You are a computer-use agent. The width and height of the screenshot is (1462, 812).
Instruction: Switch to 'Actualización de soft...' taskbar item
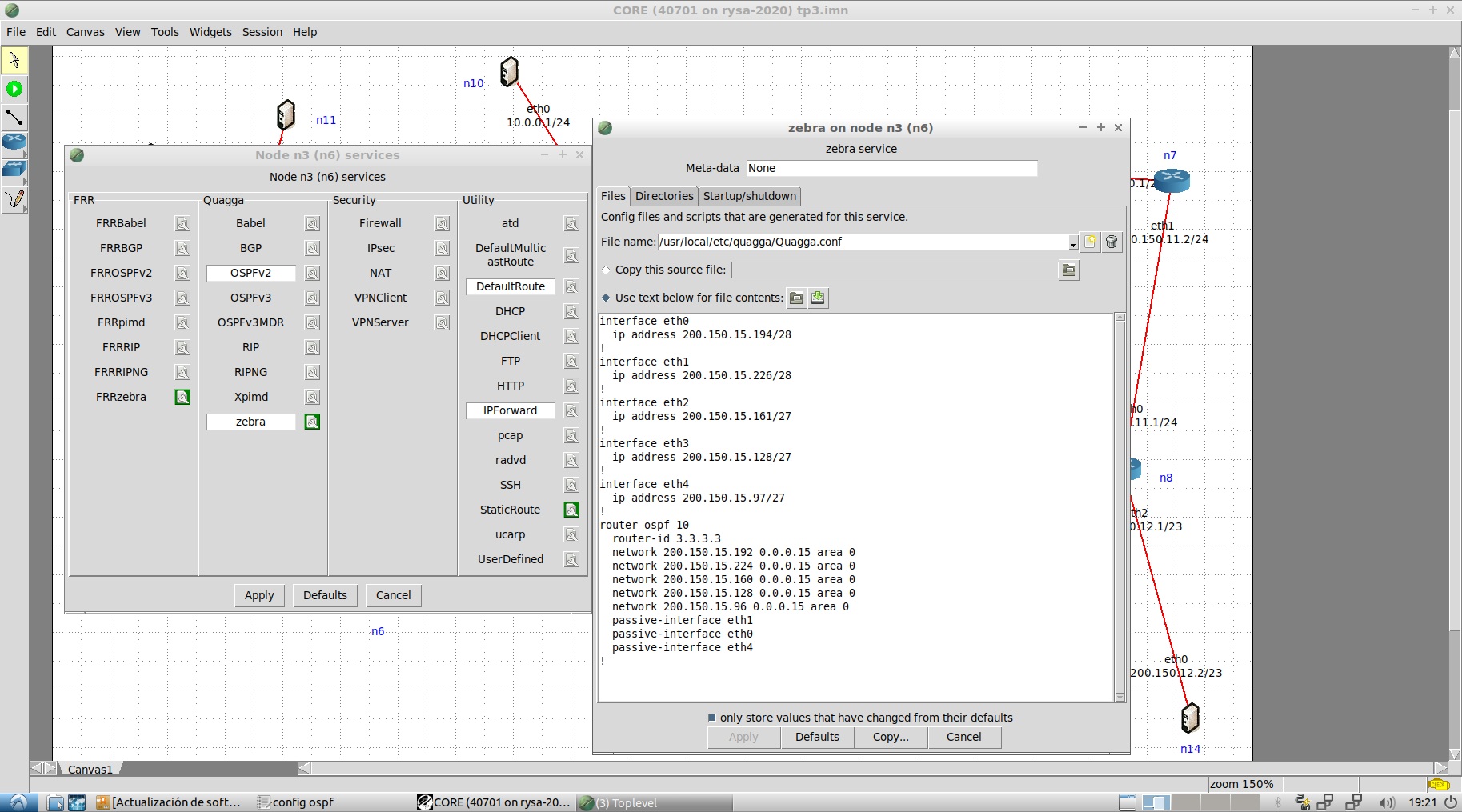169,802
